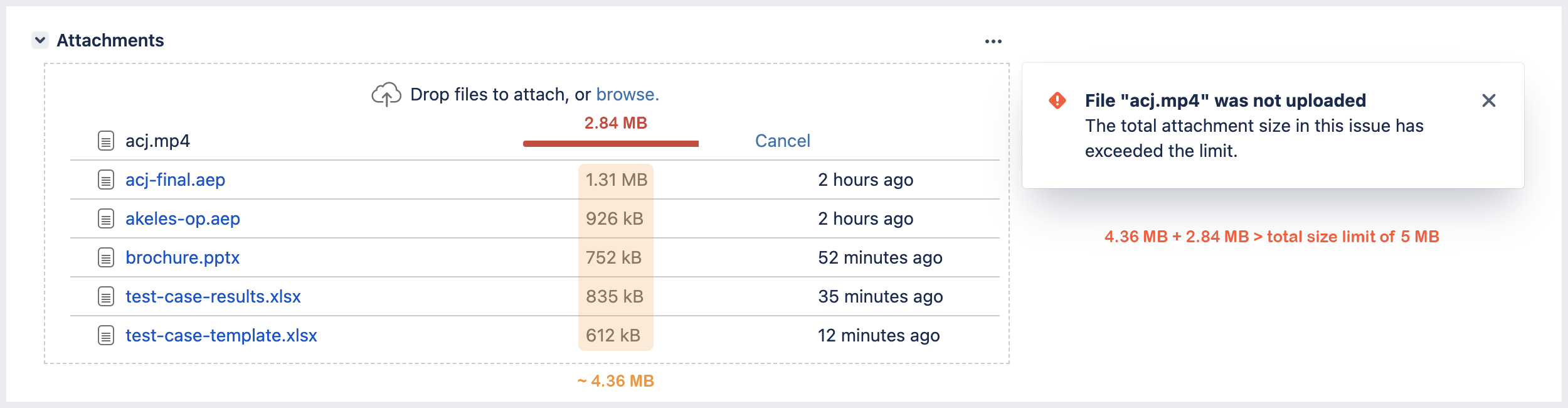Open the acj-final.aep attachment
The width and height of the screenshot is (1568, 408).
point(176,180)
